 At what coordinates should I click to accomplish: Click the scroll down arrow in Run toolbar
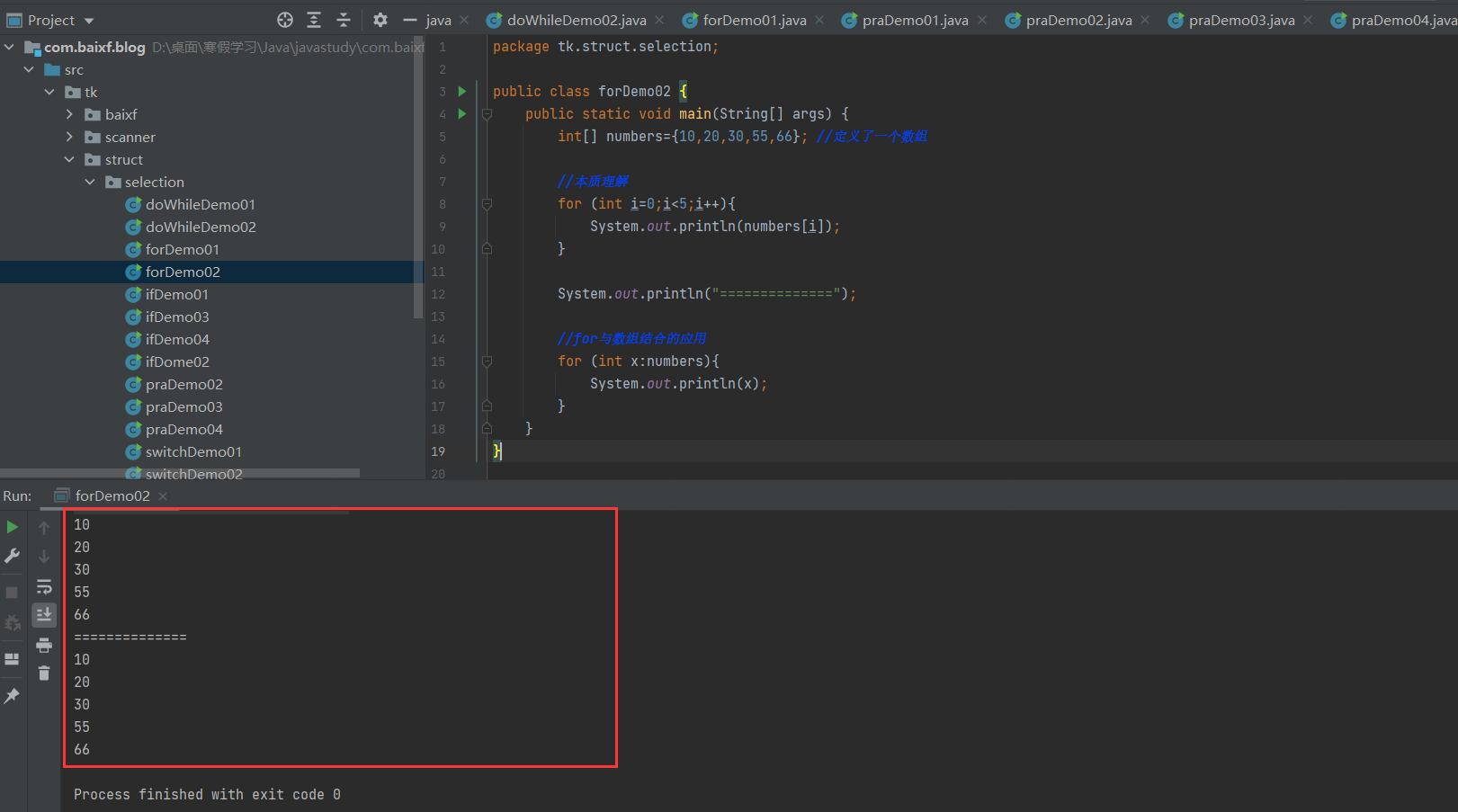pos(44,557)
